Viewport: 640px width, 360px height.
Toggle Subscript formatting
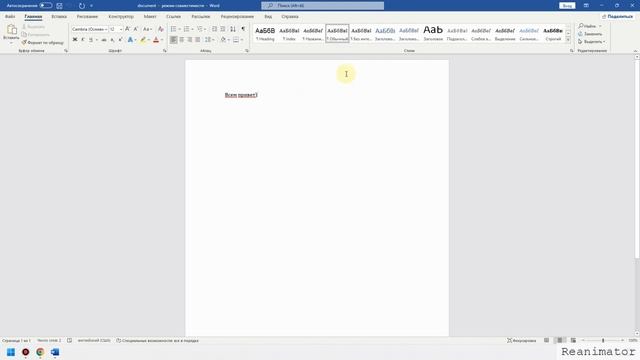click(x=112, y=40)
